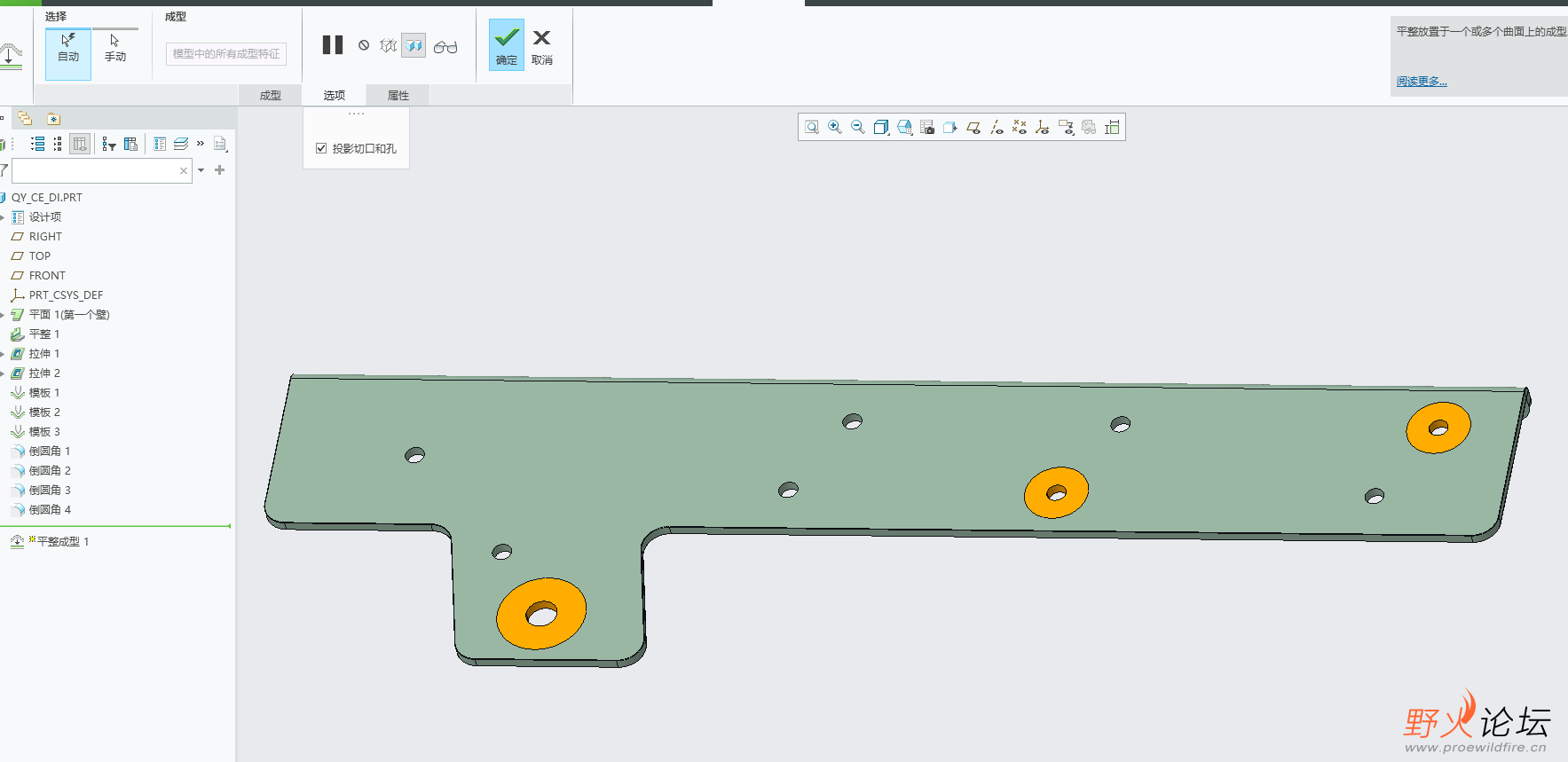Pause the feature tool
The image size is (1568, 762).
click(333, 45)
